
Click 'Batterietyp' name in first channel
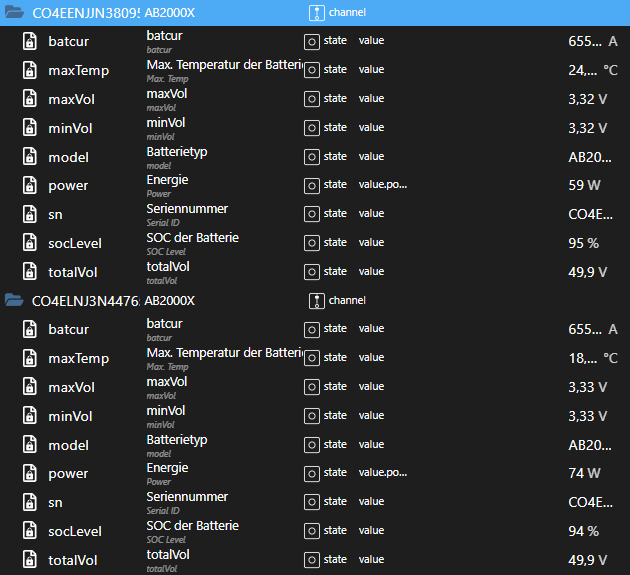[x=177, y=152]
